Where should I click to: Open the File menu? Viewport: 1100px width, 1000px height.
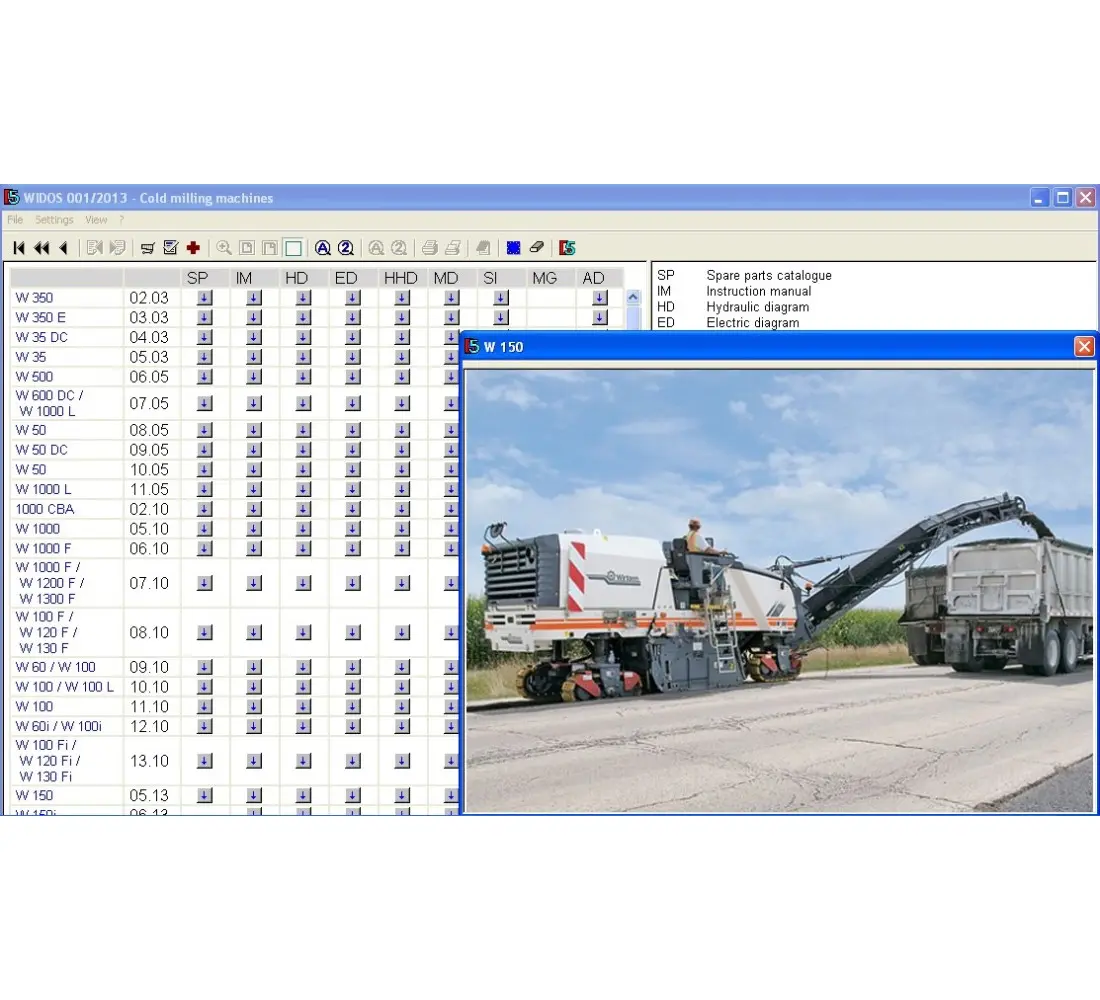pos(15,220)
